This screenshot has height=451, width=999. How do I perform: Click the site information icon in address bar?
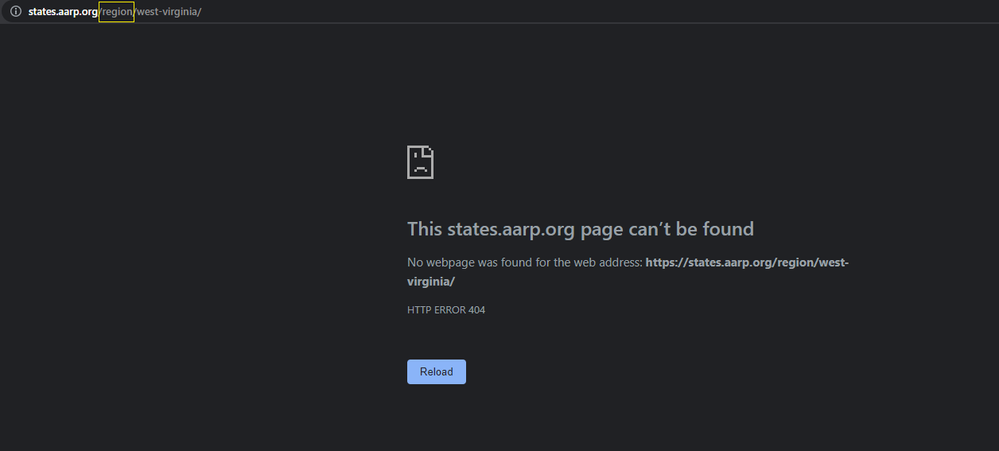(15, 11)
